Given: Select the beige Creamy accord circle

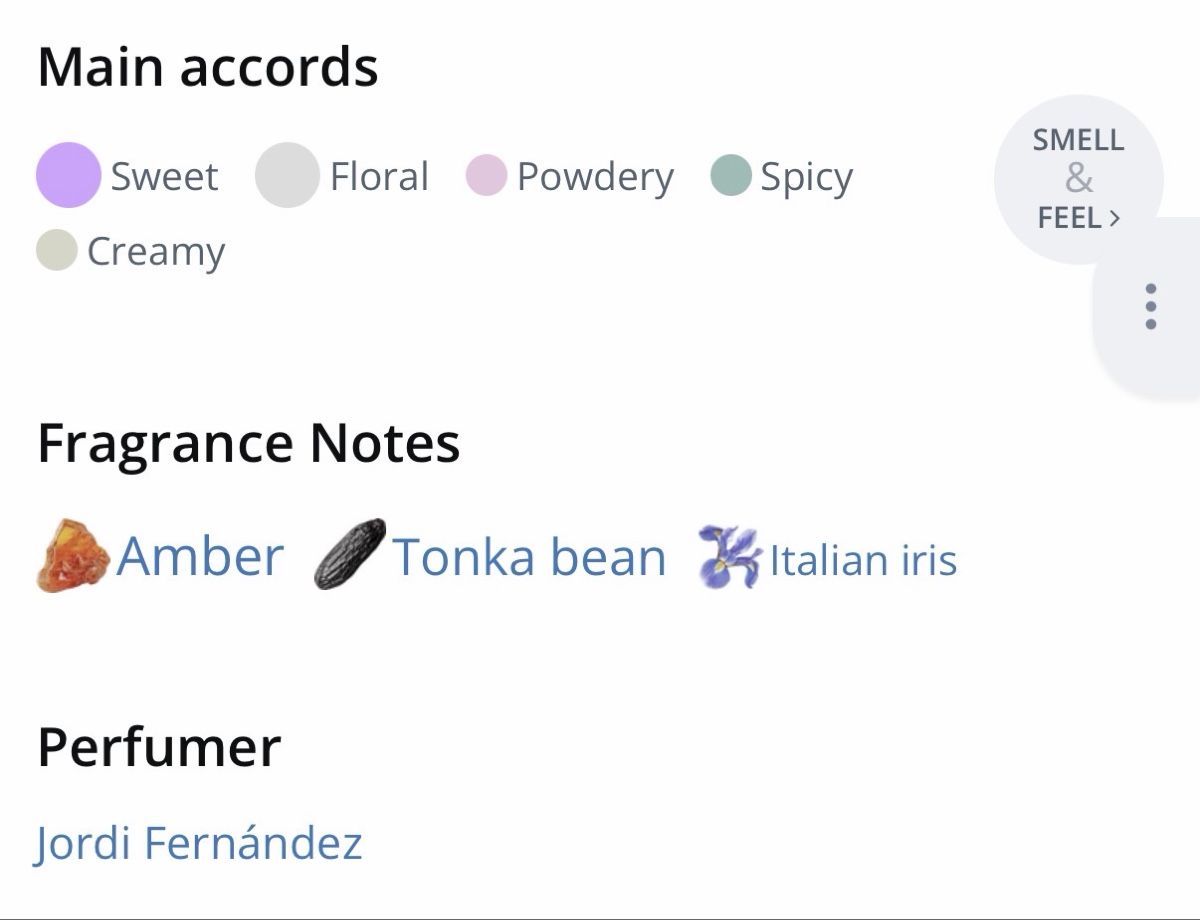Looking at the screenshot, I should click(57, 250).
